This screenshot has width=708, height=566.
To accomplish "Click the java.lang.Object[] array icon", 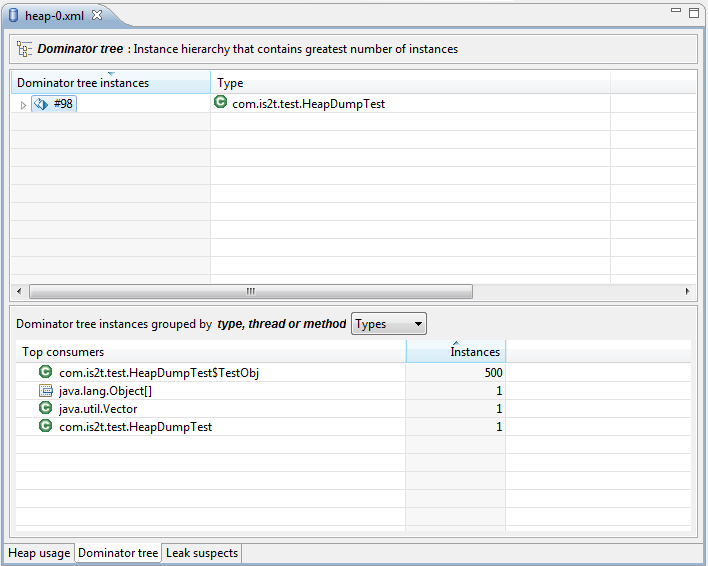I will (45, 391).
